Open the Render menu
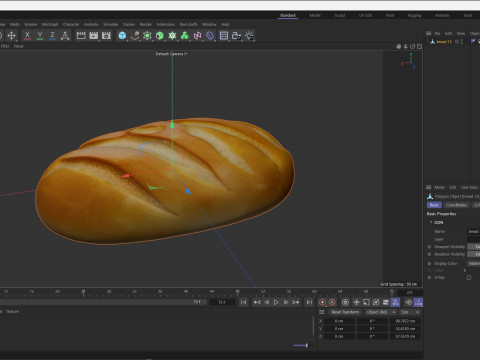Image resolution: width=480 pixels, height=360 pixels. [x=146, y=24]
